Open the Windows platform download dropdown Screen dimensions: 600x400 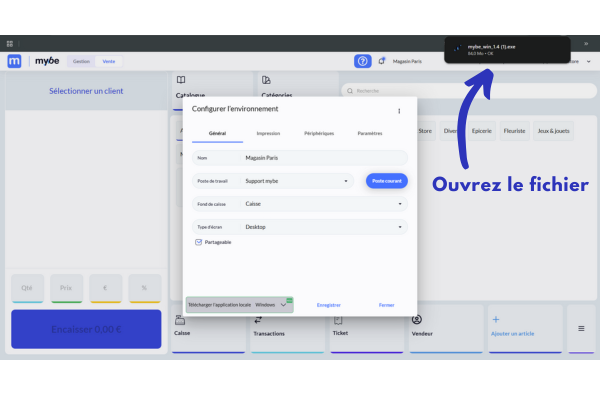271,305
